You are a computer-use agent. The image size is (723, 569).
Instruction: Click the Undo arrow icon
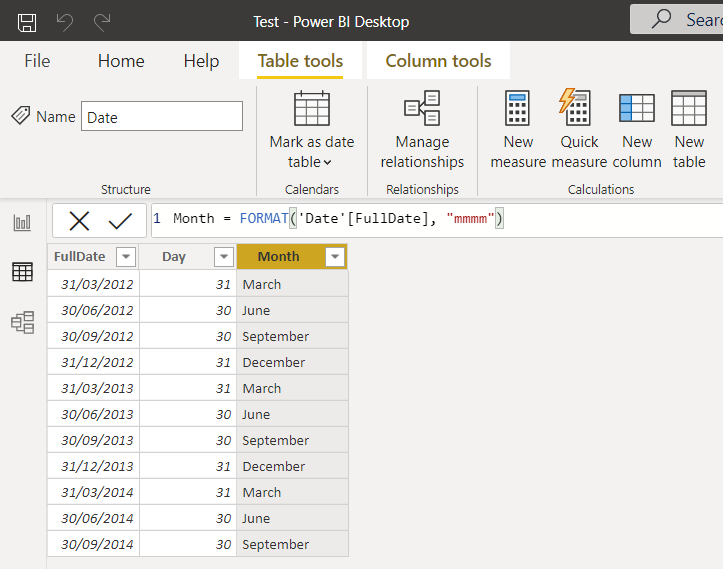[65, 21]
